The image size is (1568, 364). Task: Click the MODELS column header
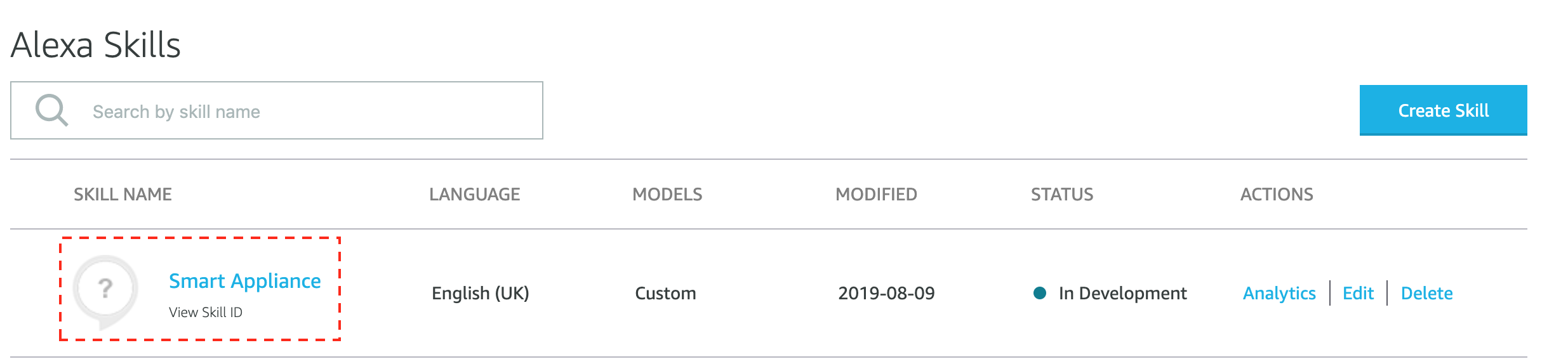[x=667, y=194]
